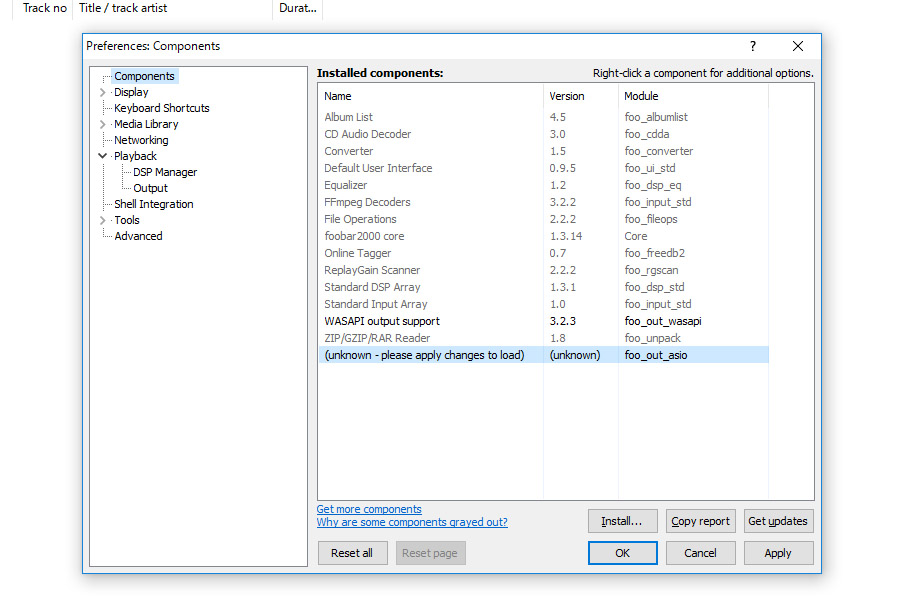Open the Advanced preferences page
Screen dimensions: 900x600
138,236
